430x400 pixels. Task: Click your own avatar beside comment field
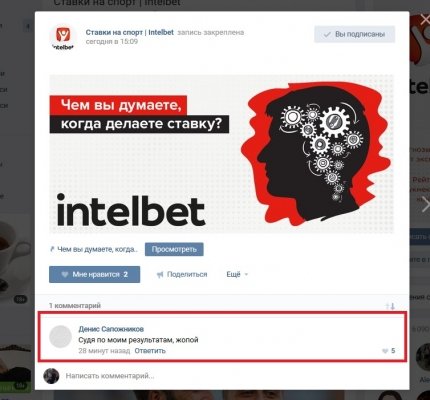click(51, 376)
